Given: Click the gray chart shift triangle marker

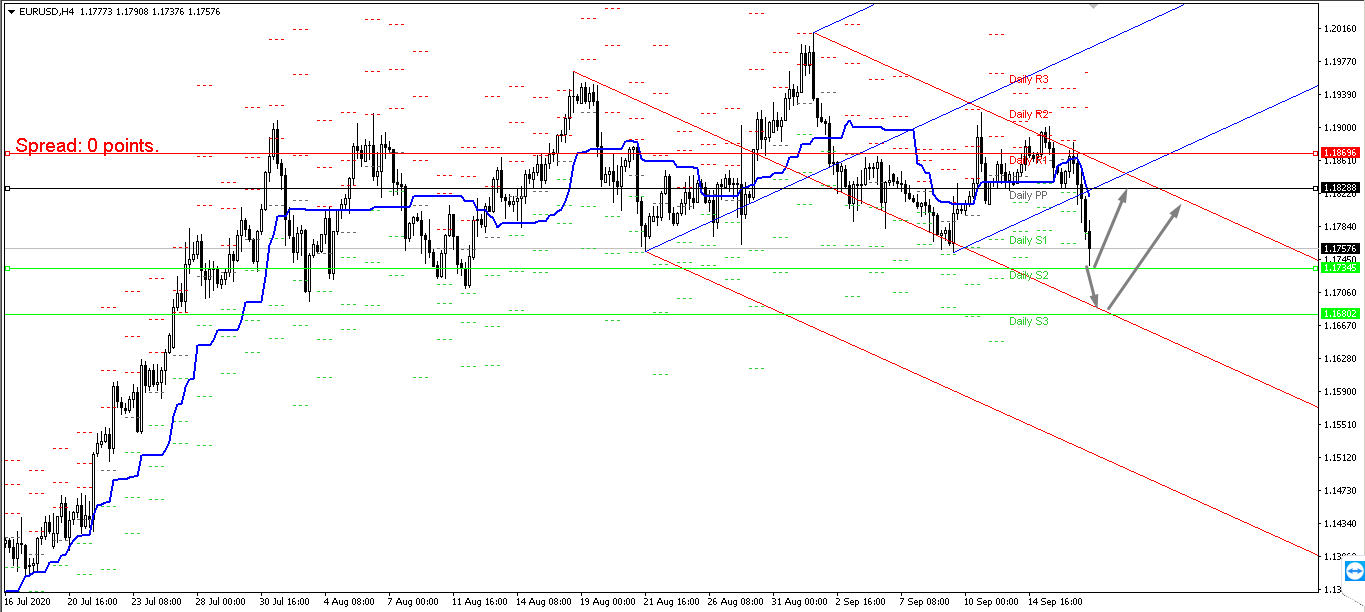Looking at the screenshot, I should click(1095, 4).
